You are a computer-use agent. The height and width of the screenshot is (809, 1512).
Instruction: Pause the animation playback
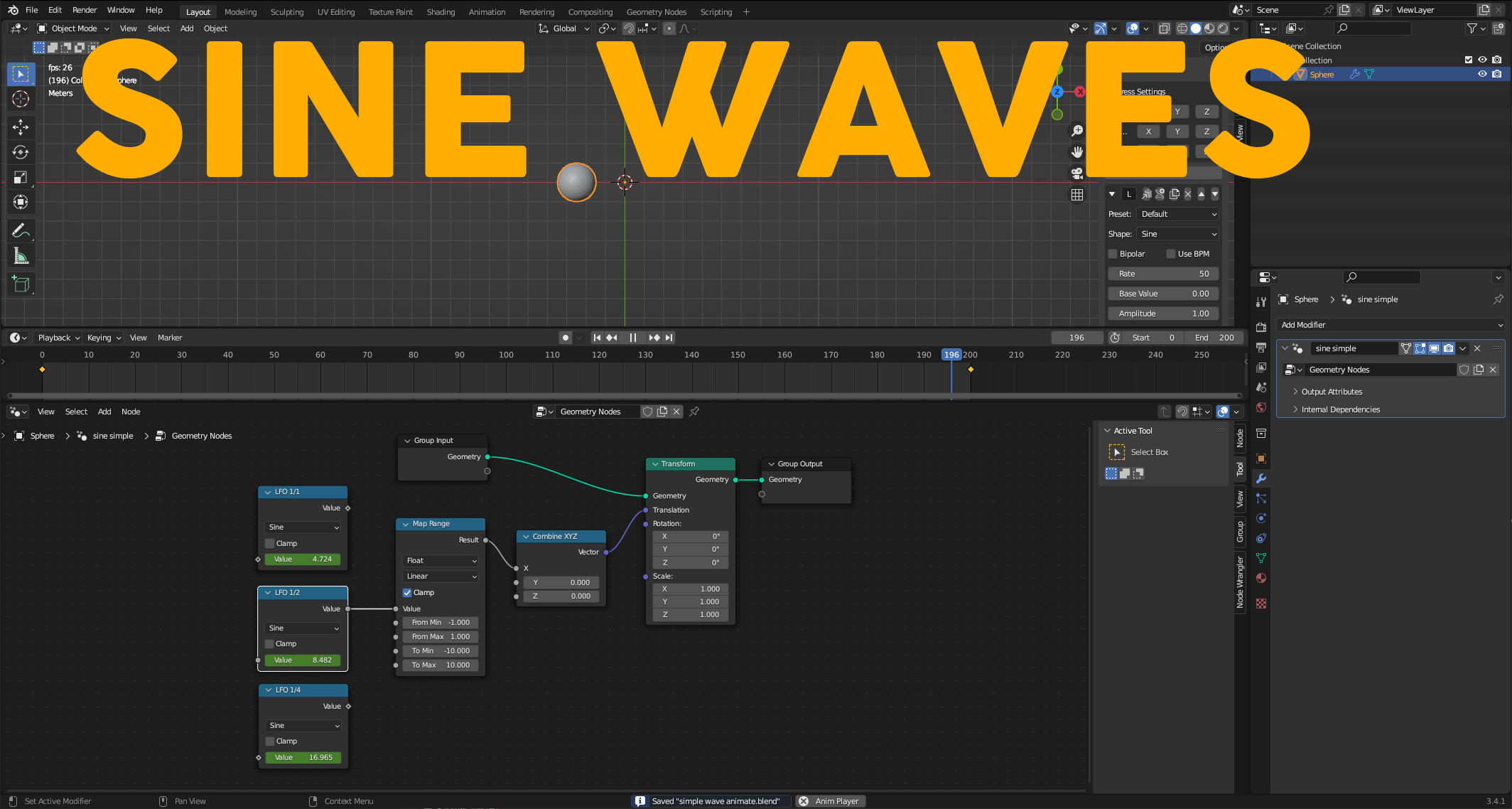point(632,338)
